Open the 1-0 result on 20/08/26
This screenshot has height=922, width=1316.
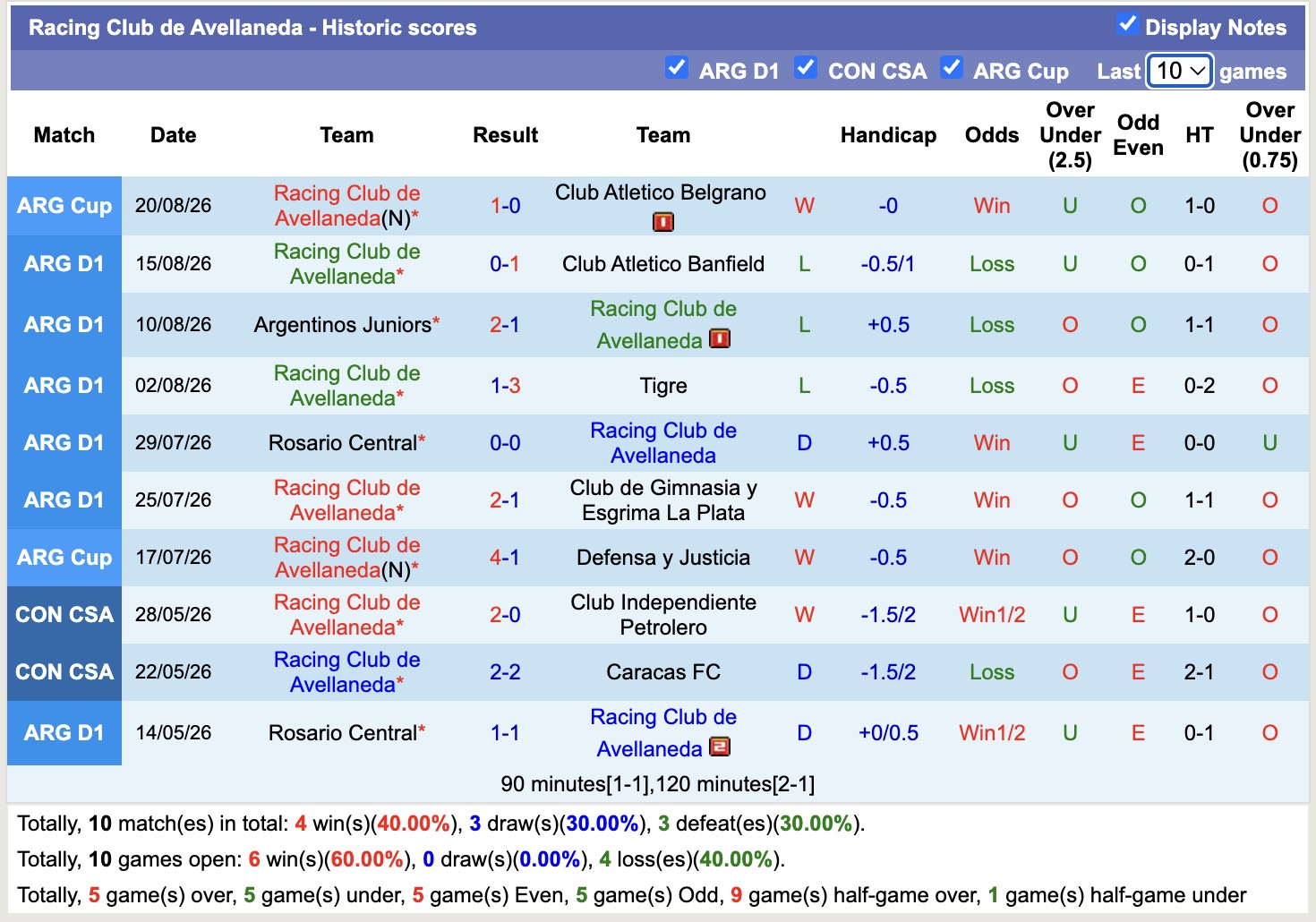(x=505, y=206)
